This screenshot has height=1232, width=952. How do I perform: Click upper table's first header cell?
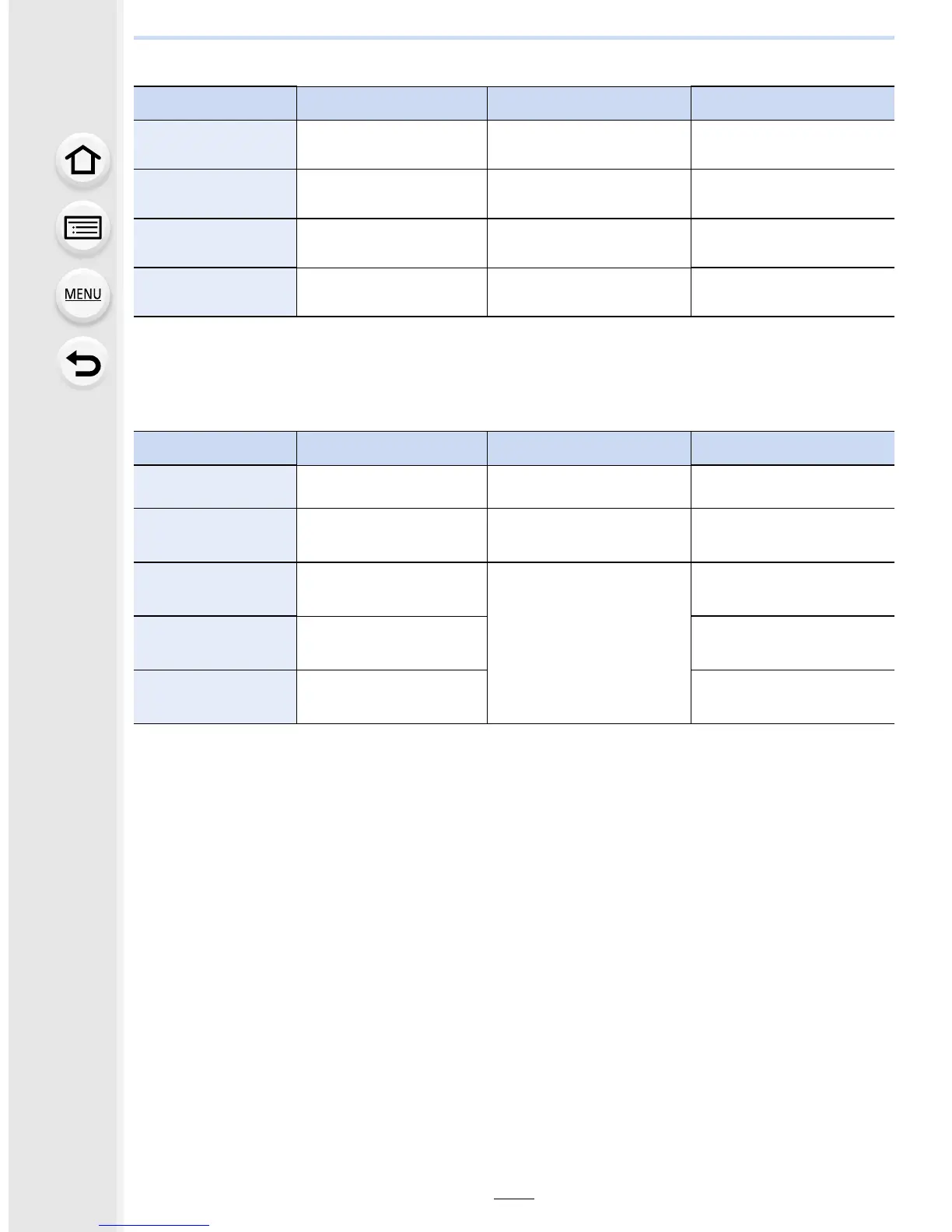(x=215, y=103)
